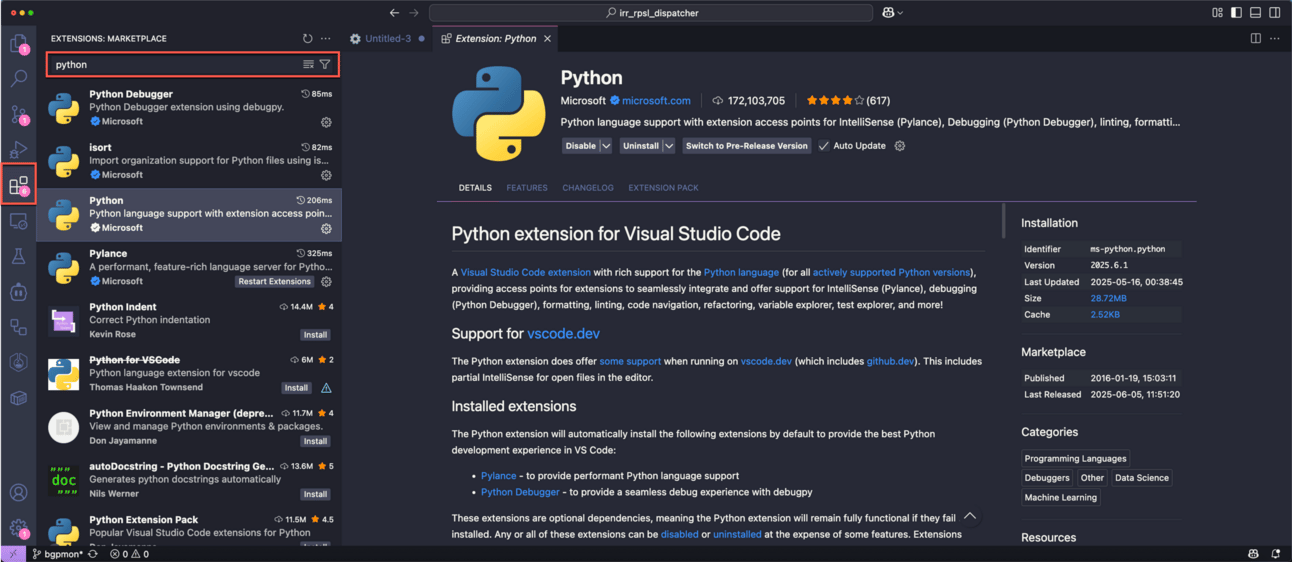The width and height of the screenshot is (1292, 562).
Task: Install the Python Indent extension
Action: pyautogui.click(x=315, y=335)
